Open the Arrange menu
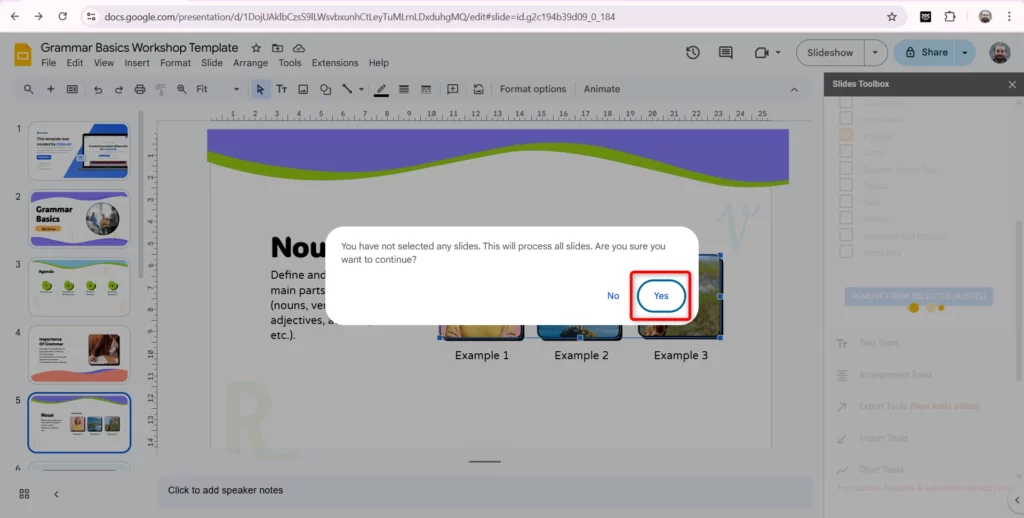This screenshot has height=518, width=1024. (x=250, y=63)
